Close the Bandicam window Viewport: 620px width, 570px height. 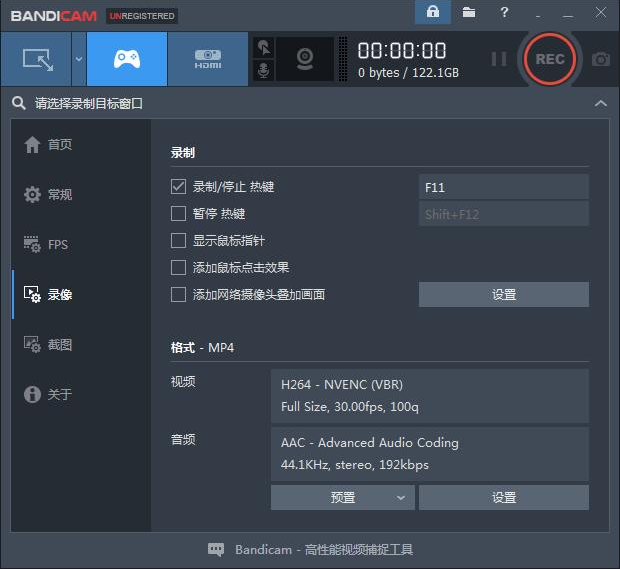pos(601,13)
